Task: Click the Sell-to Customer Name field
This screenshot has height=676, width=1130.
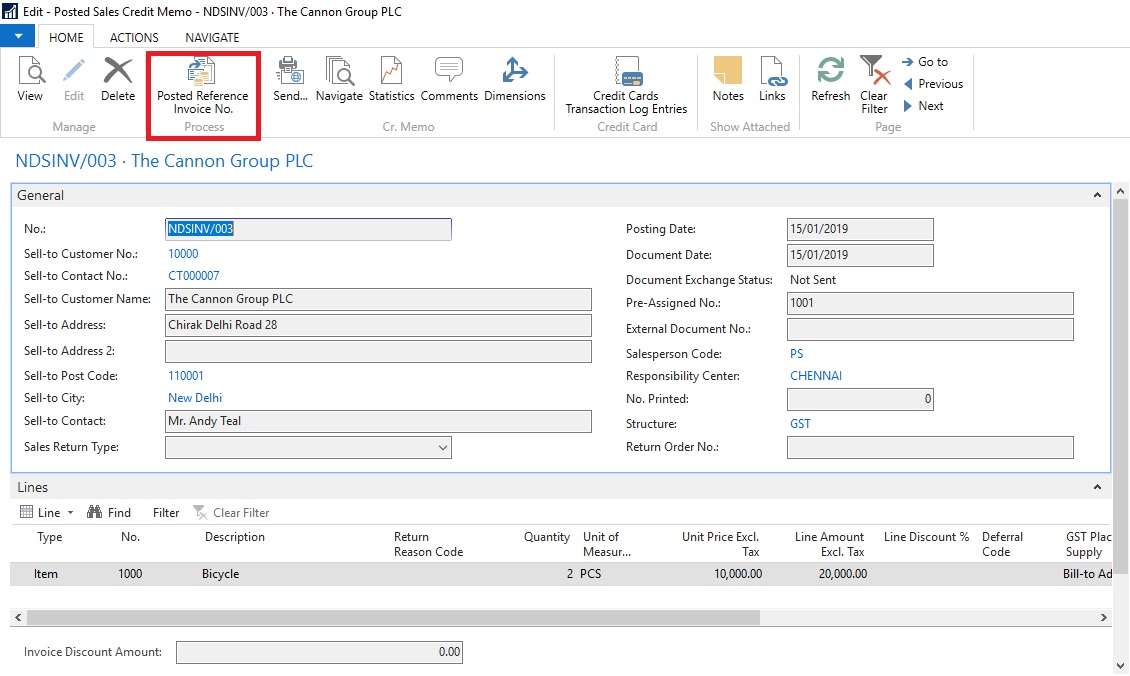Action: tap(378, 299)
